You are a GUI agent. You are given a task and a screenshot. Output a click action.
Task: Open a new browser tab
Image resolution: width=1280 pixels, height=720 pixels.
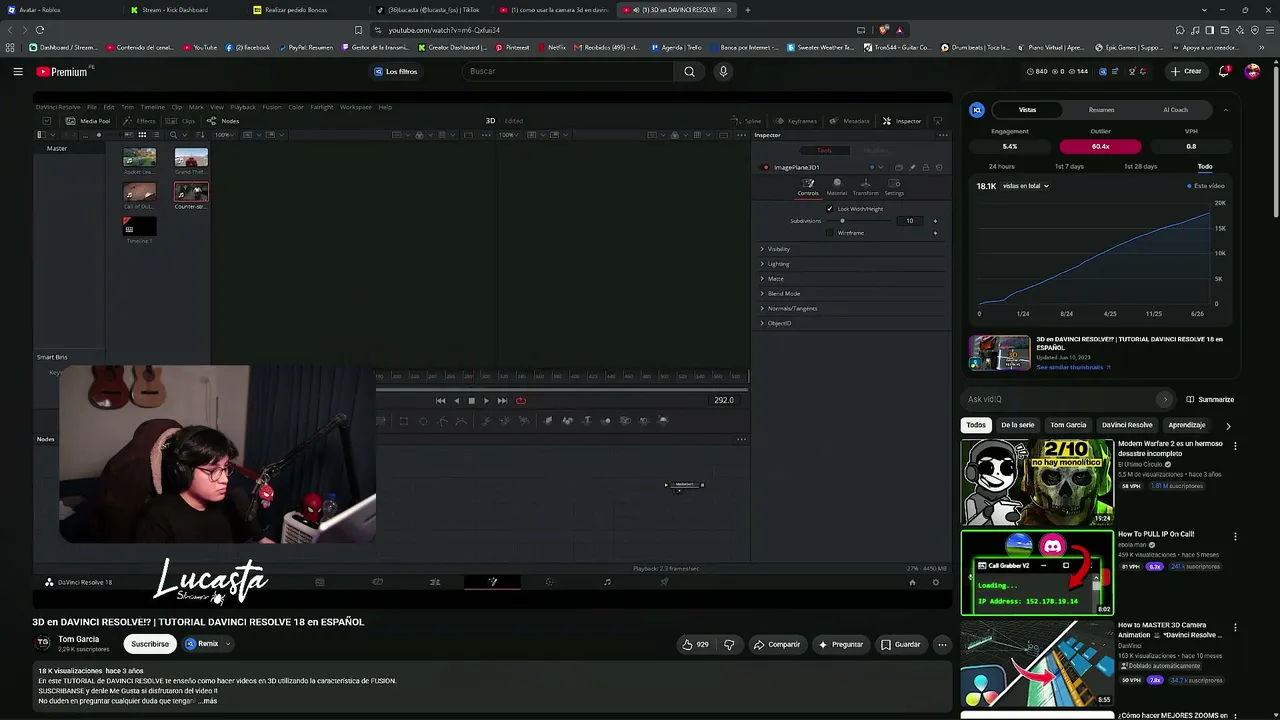click(x=747, y=10)
